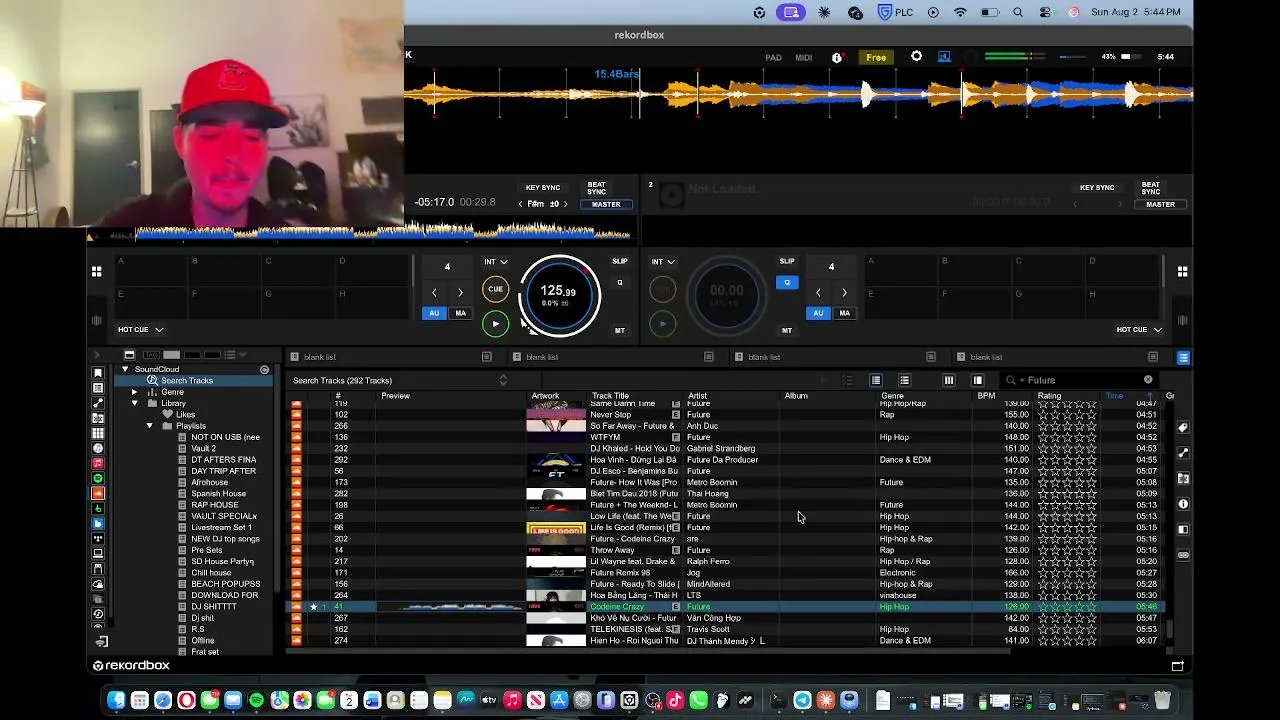Refresh the SoundCloud tree

[x=264, y=369]
